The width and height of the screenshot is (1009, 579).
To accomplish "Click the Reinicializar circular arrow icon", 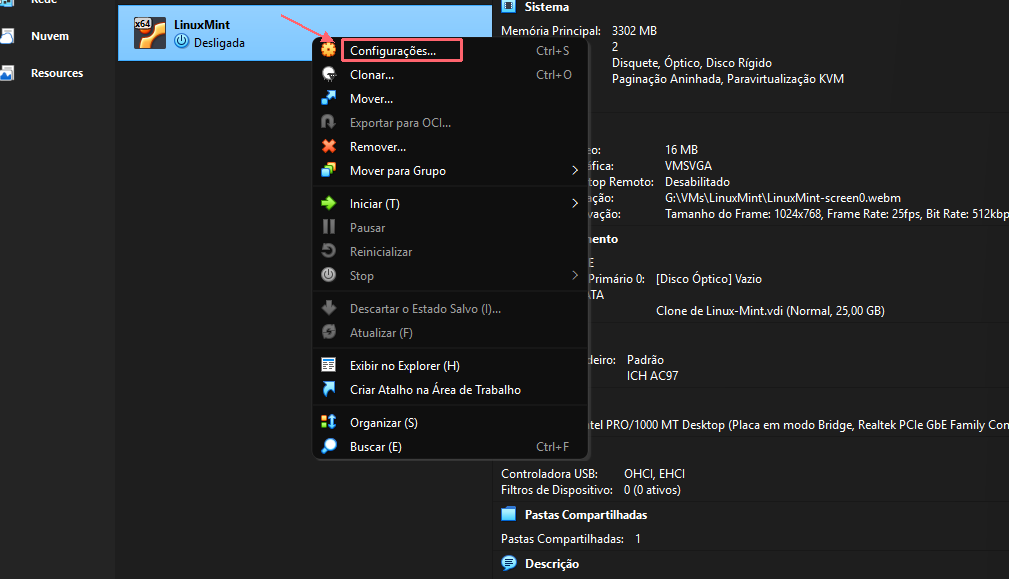I will [329, 251].
